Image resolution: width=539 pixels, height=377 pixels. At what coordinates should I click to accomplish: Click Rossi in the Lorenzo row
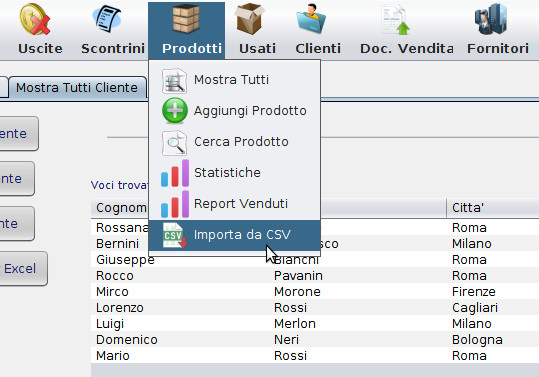click(290, 308)
